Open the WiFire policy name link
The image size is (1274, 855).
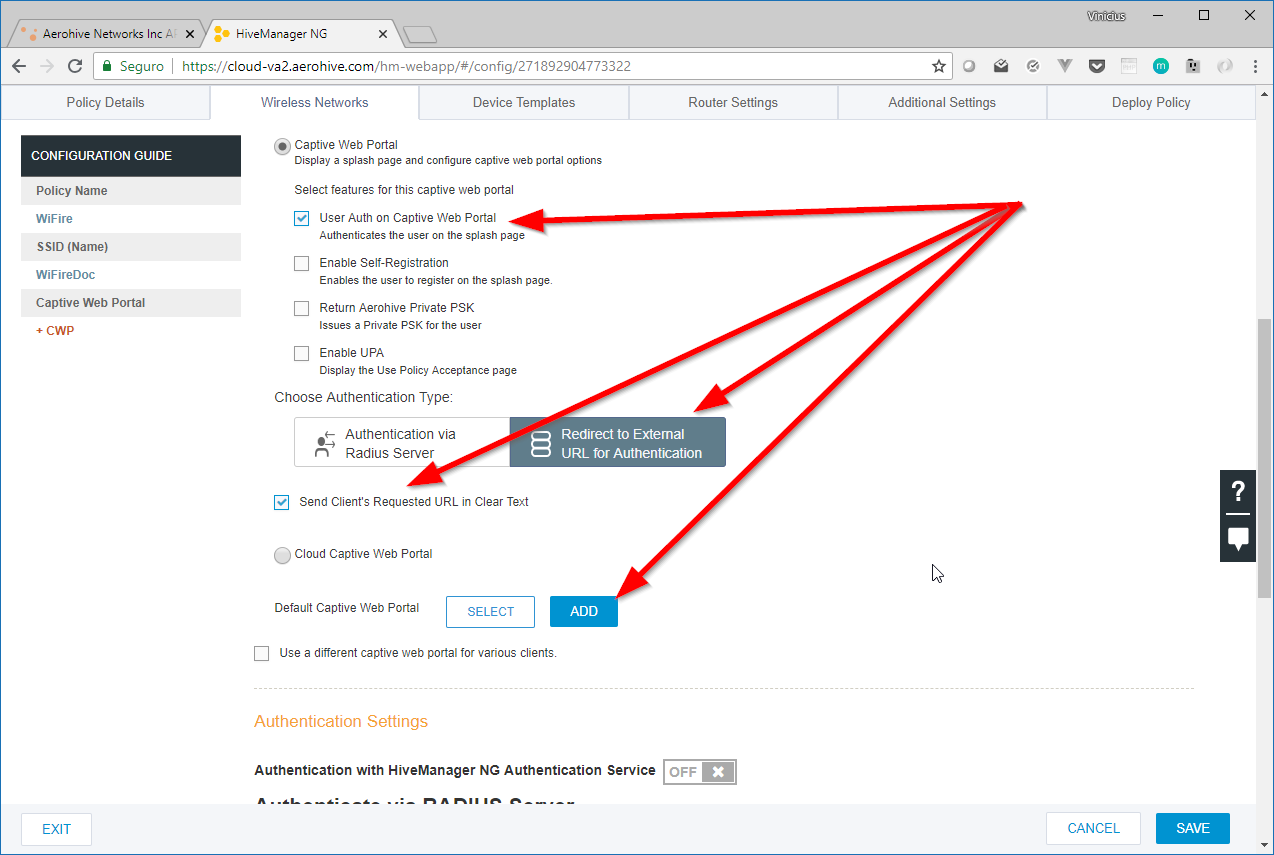pyautogui.click(x=54, y=219)
